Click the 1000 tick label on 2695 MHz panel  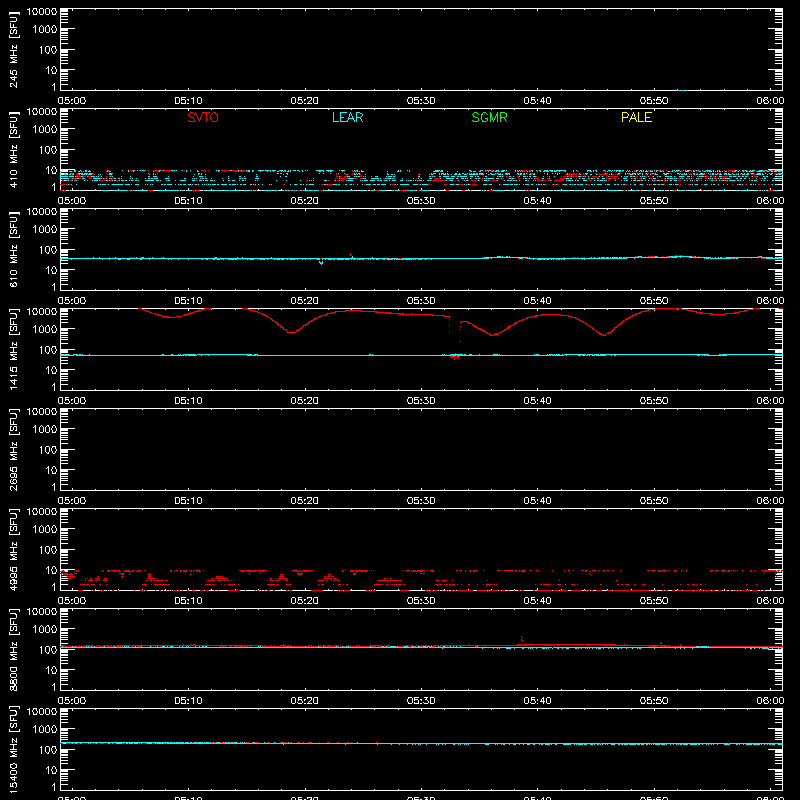coord(45,430)
